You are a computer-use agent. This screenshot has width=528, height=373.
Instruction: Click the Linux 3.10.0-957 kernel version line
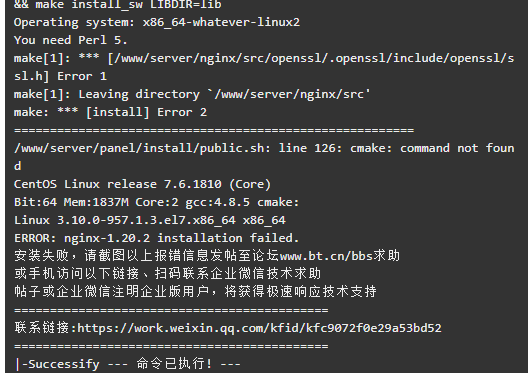pyautogui.click(x=150, y=221)
